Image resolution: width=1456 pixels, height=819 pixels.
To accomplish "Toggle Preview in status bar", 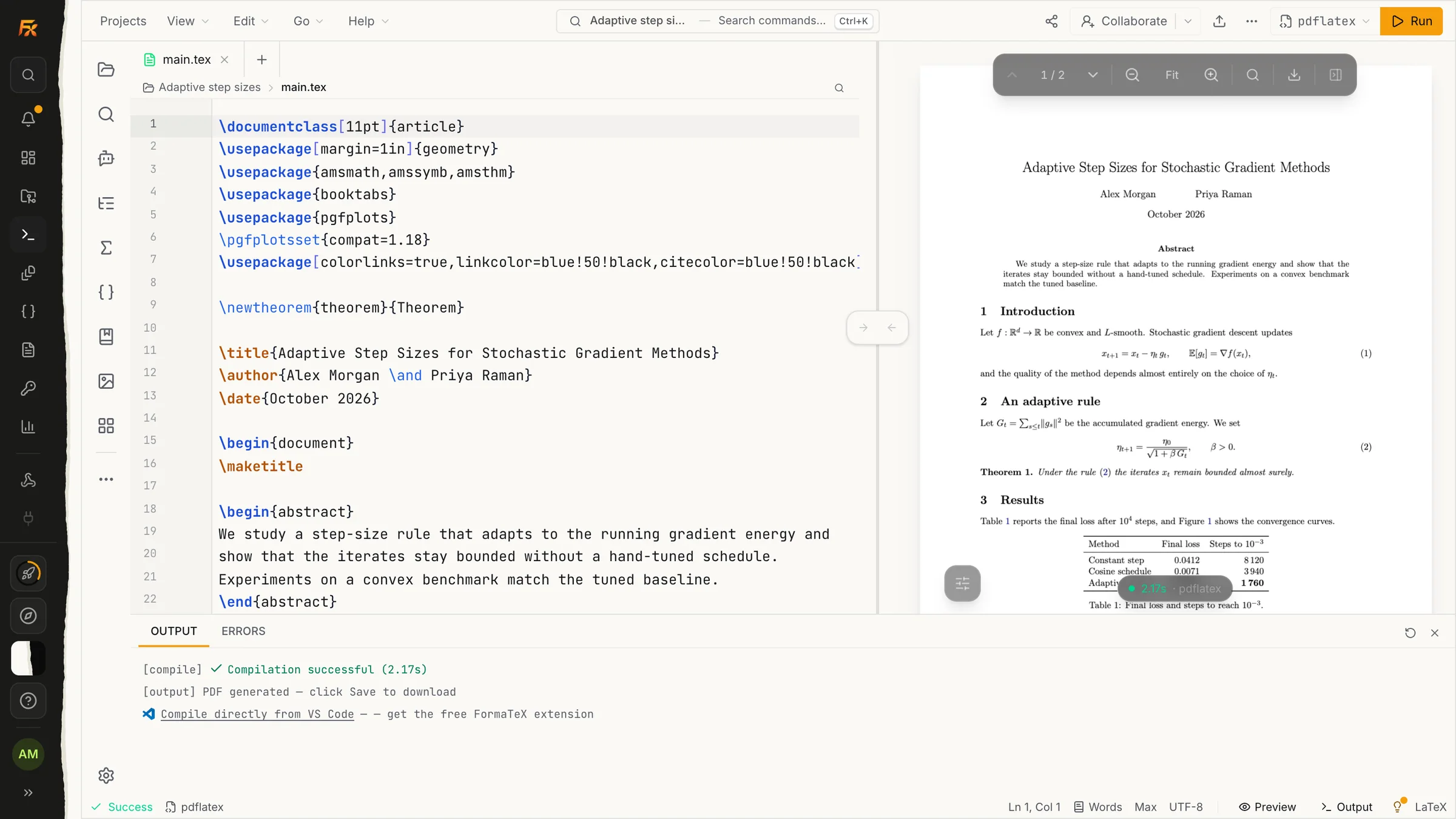I will pos(1267,807).
